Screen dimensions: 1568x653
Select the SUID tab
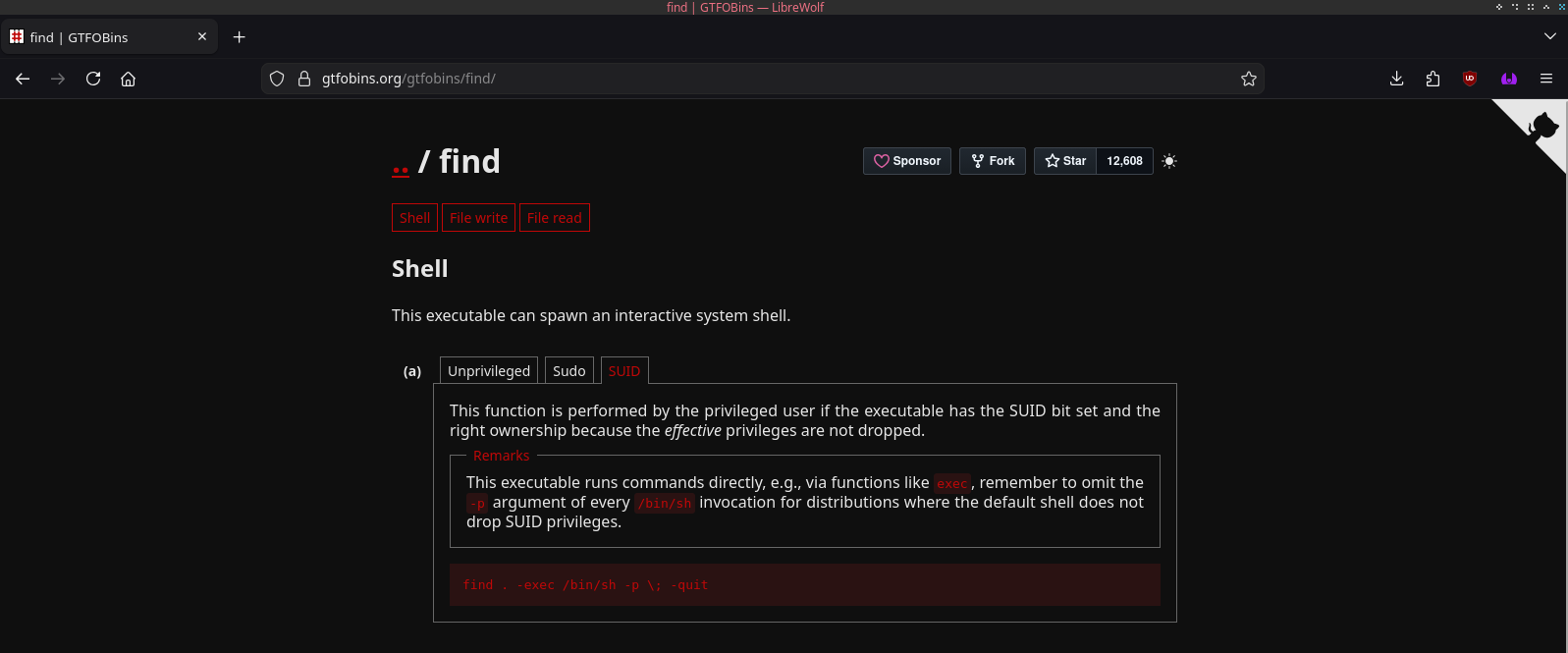tap(623, 371)
